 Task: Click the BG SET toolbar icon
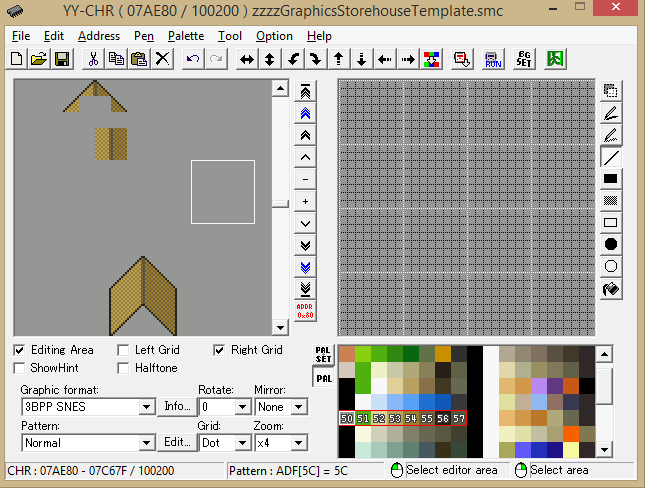[524, 59]
